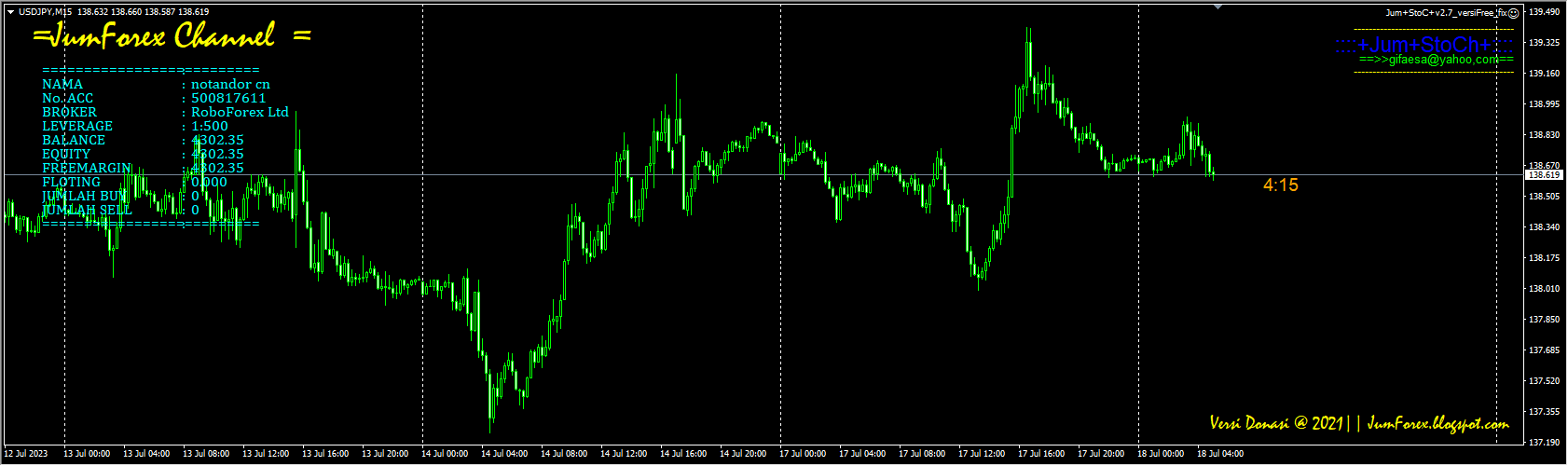Viewport: 1568px width, 466px height.
Task: Click the 14 Jul 16:00 time label
Action: 683,454
